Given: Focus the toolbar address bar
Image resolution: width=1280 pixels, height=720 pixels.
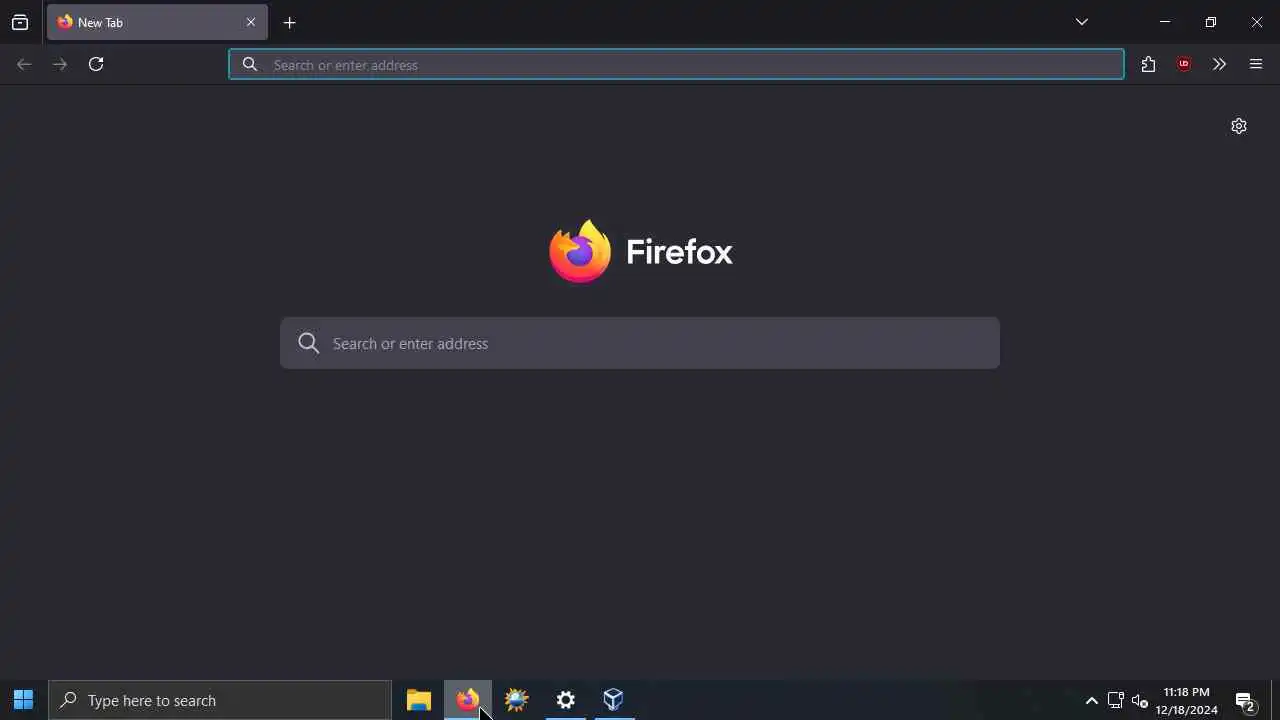Looking at the screenshot, I should pyautogui.click(x=676, y=64).
